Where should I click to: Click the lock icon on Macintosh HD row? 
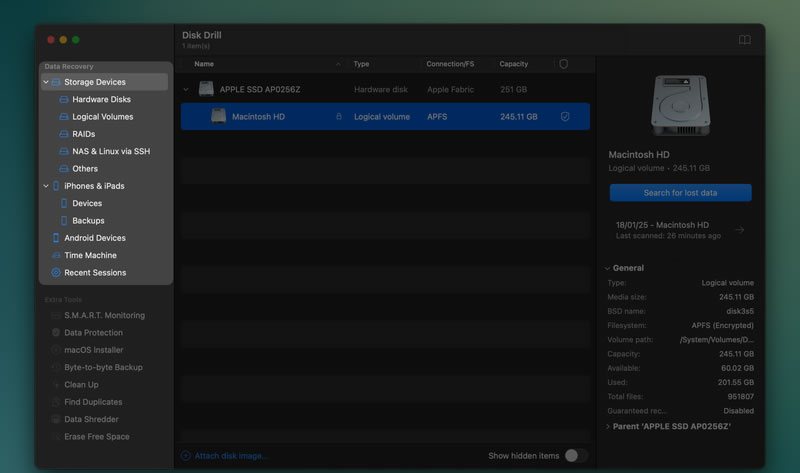tap(339, 117)
